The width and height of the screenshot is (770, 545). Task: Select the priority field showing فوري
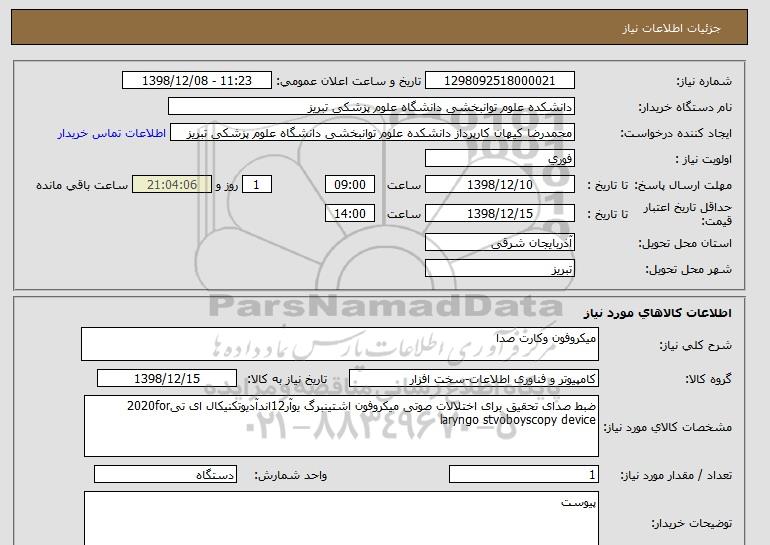499,159
